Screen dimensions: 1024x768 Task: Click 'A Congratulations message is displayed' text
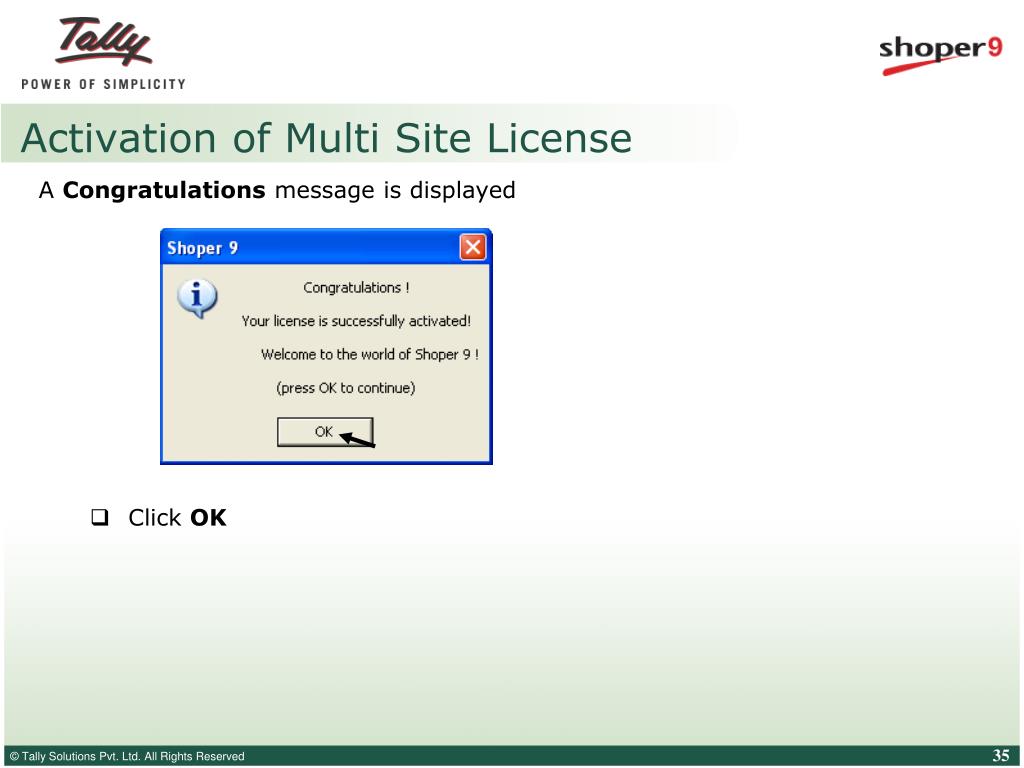point(277,190)
